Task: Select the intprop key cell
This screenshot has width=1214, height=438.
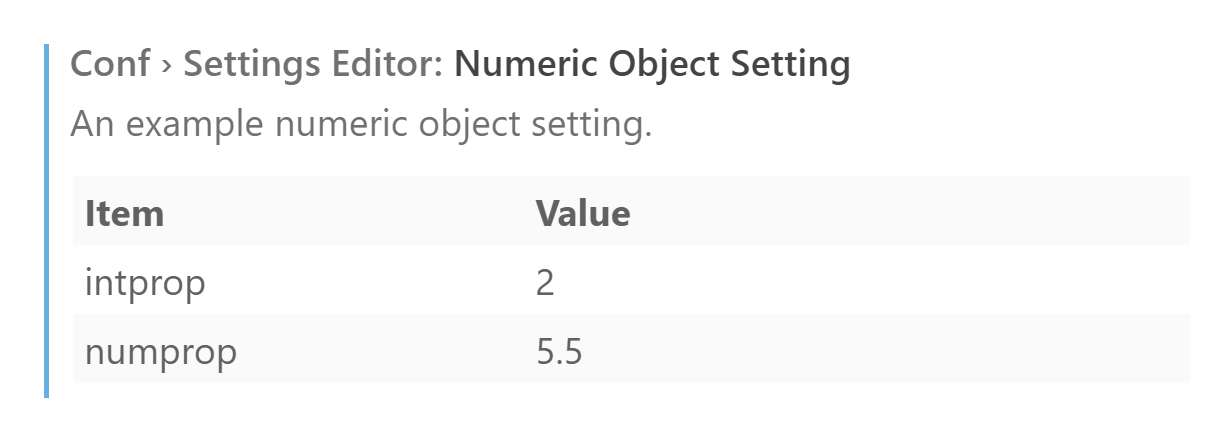Action: point(145,283)
